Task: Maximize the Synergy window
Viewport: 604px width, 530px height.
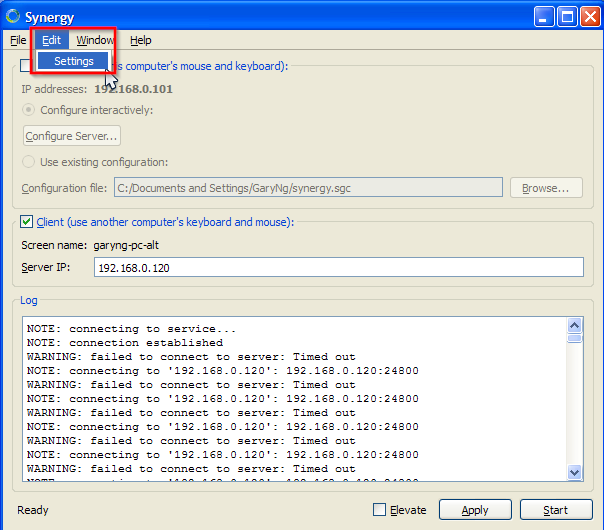Action: click(x=567, y=17)
